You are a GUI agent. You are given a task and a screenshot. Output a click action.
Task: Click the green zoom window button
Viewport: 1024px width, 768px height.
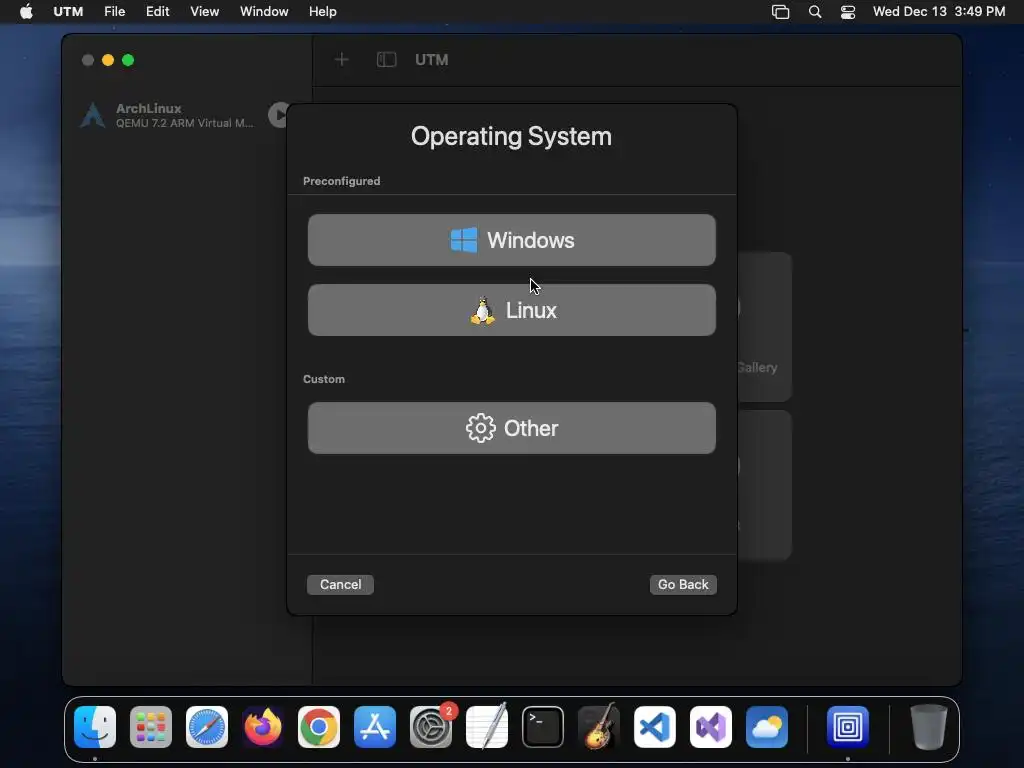tap(128, 60)
